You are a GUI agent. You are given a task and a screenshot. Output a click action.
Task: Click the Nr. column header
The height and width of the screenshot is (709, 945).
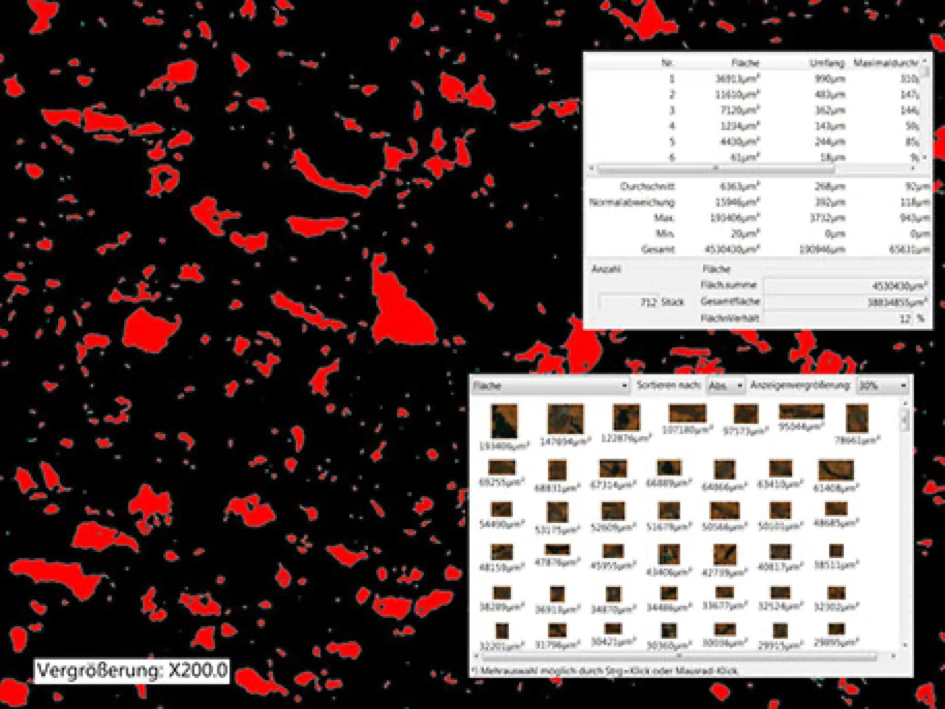(x=665, y=63)
